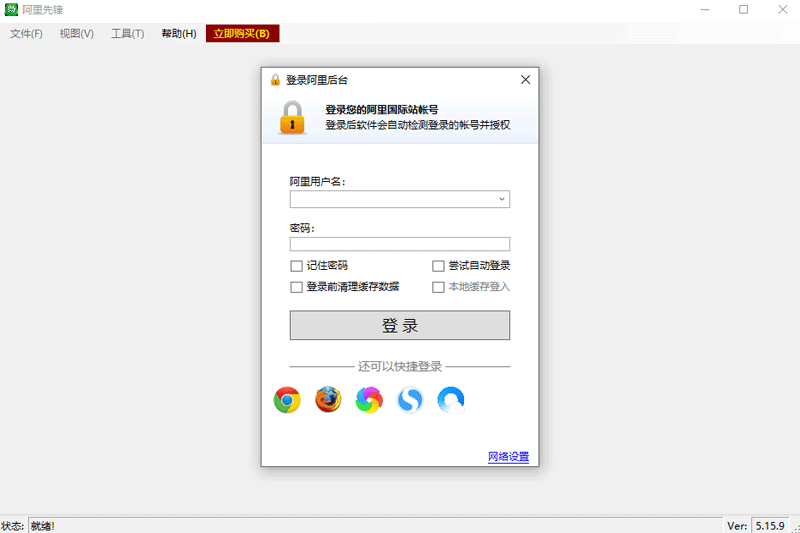Enable the 记住密码 checkbox
This screenshot has width=800, height=533.
[296, 266]
